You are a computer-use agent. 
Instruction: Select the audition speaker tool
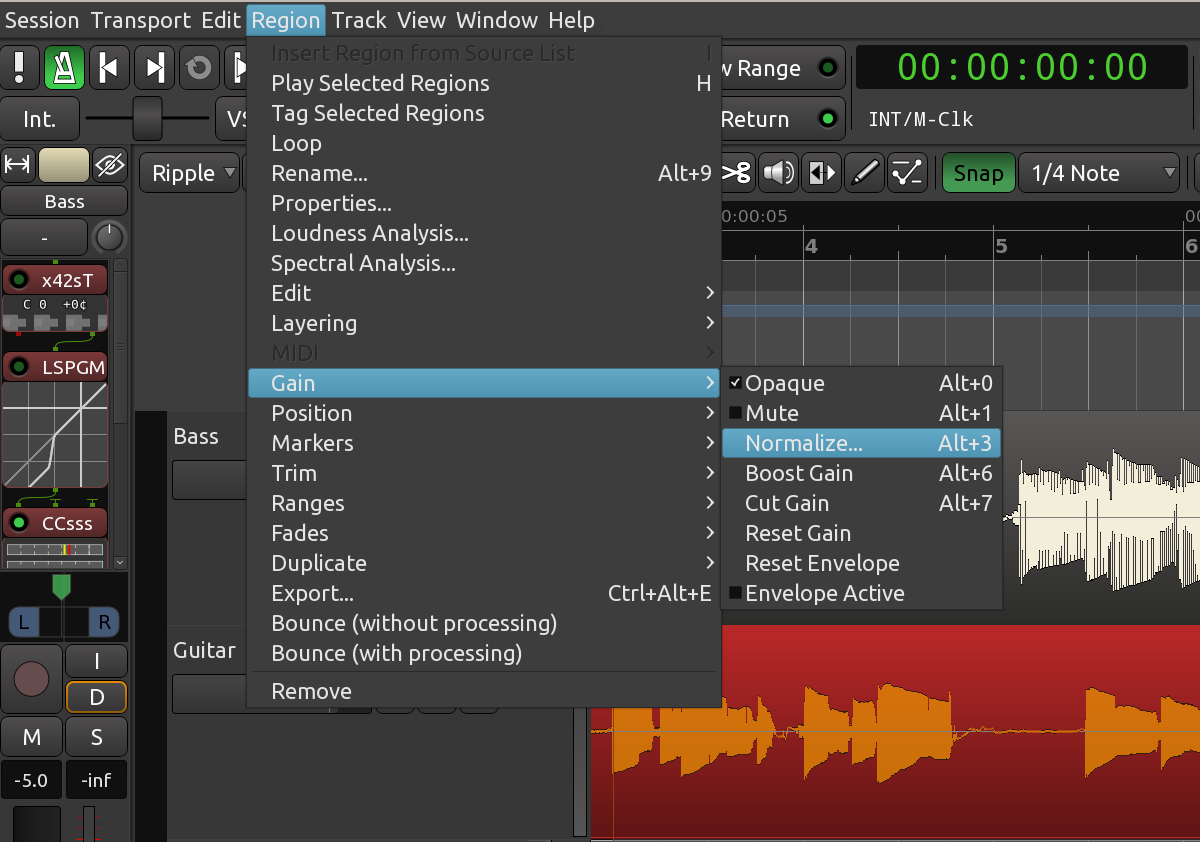(x=778, y=173)
